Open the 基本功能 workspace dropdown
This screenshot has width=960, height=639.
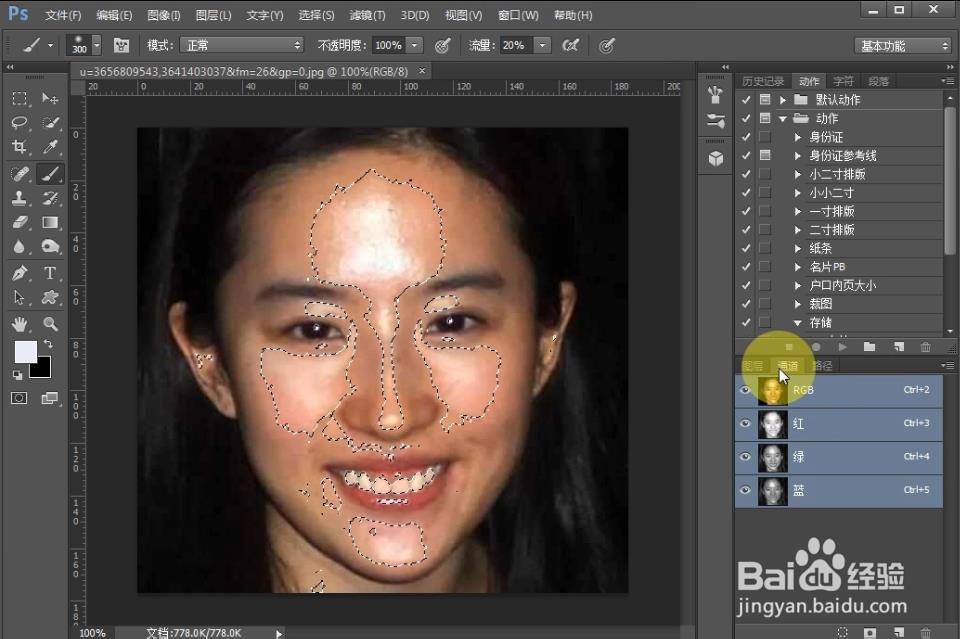pyautogui.click(x=902, y=46)
